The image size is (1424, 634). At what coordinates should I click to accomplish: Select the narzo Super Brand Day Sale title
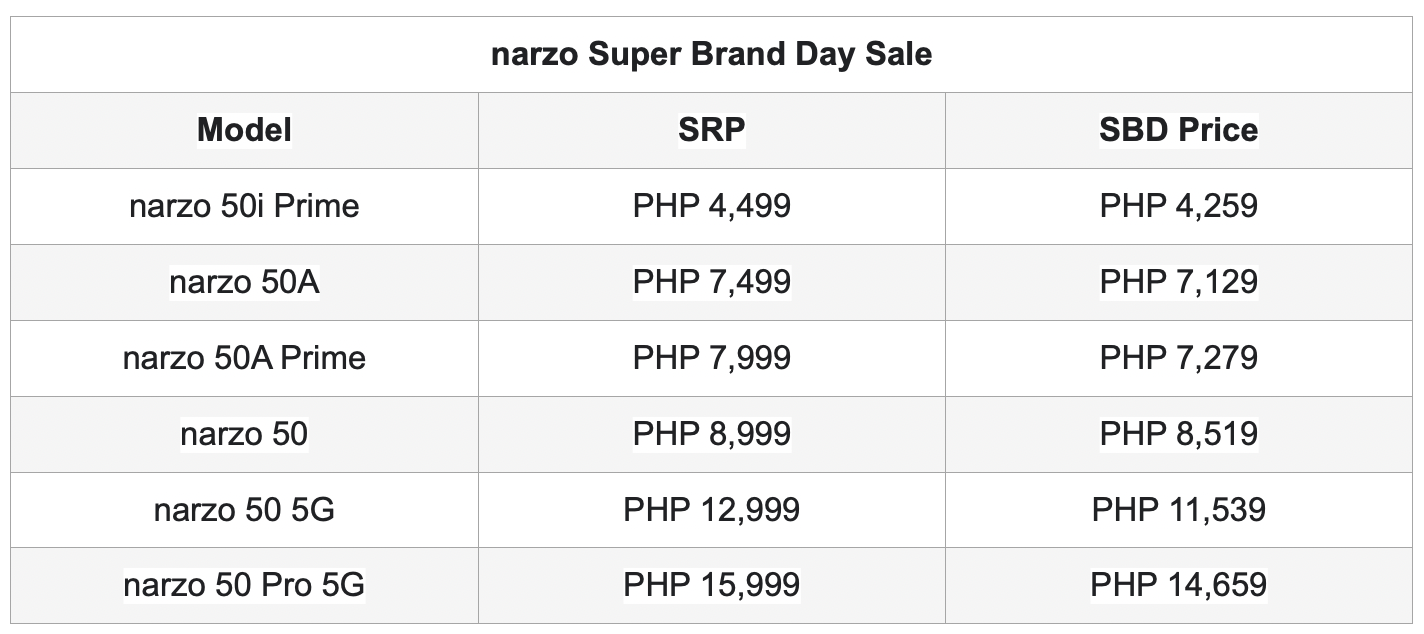coord(711,54)
